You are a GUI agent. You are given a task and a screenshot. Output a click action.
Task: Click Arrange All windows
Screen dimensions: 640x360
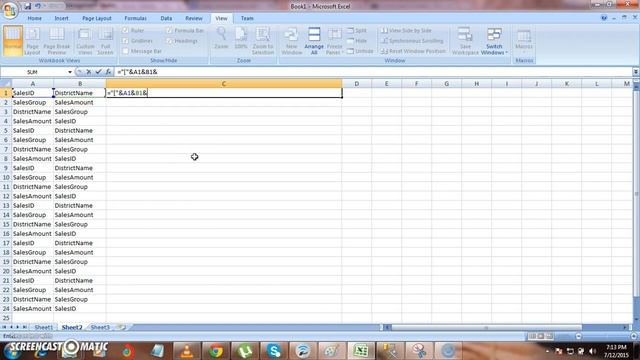[314, 40]
